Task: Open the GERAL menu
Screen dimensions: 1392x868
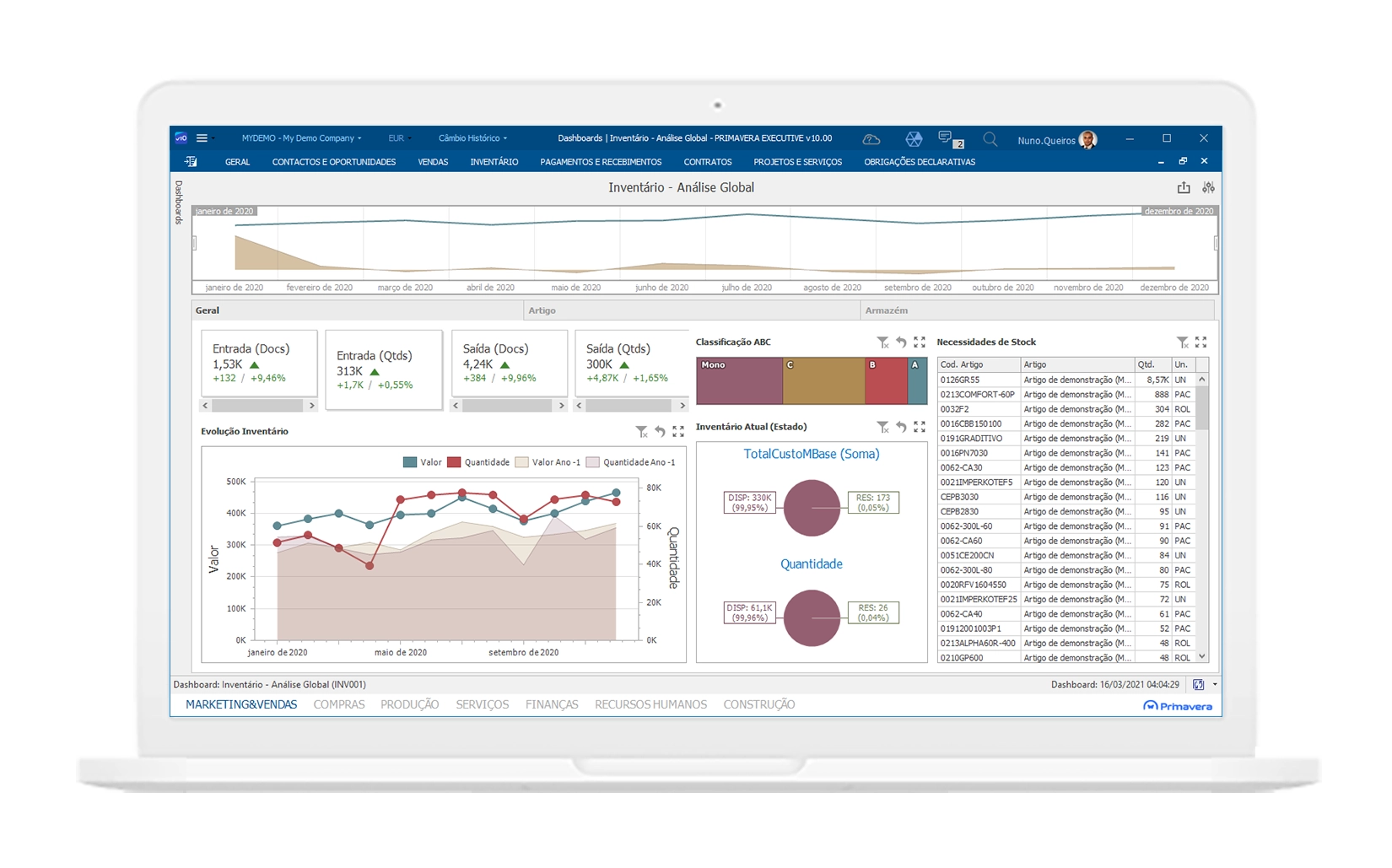Action: point(237,162)
